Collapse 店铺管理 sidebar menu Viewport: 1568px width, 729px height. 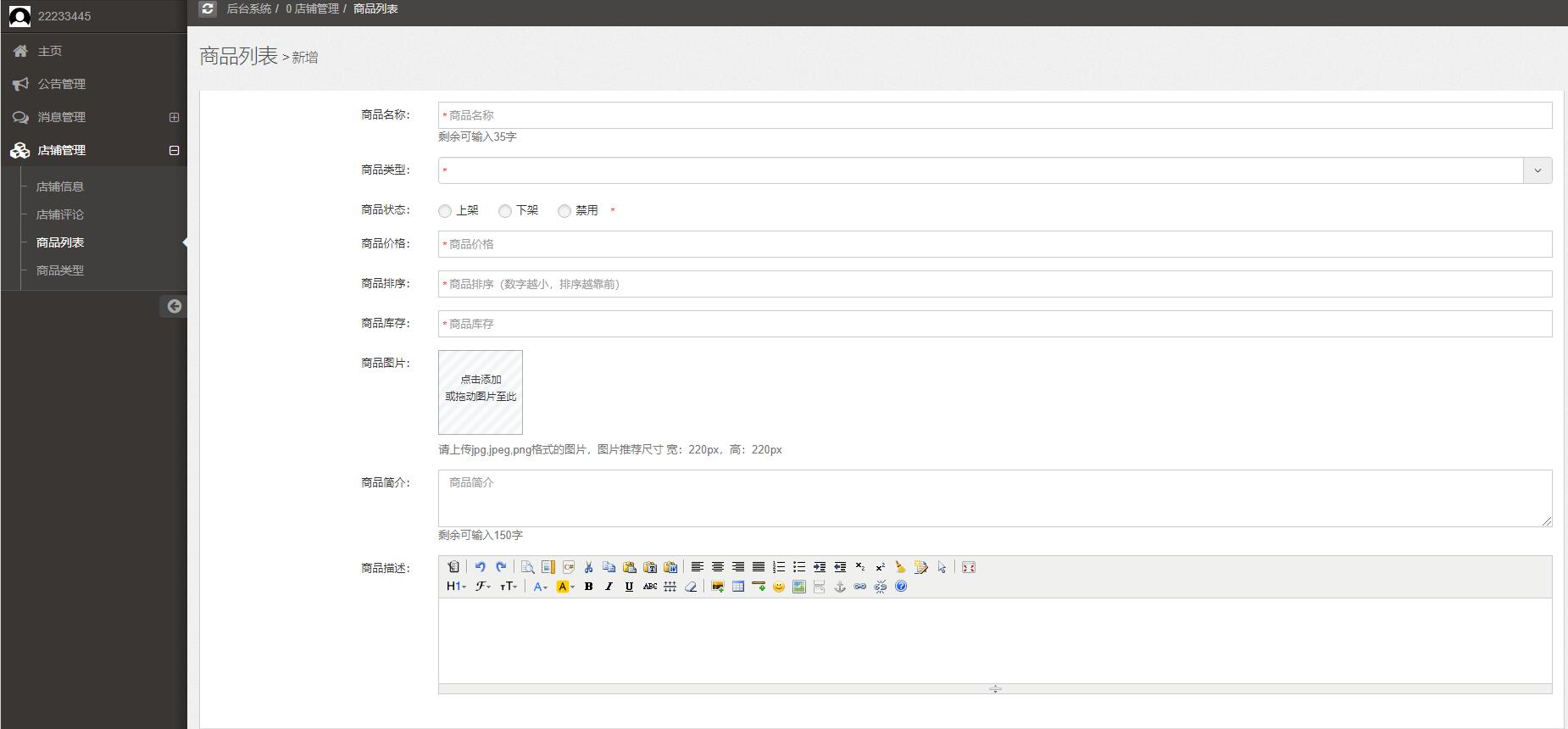(174, 150)
